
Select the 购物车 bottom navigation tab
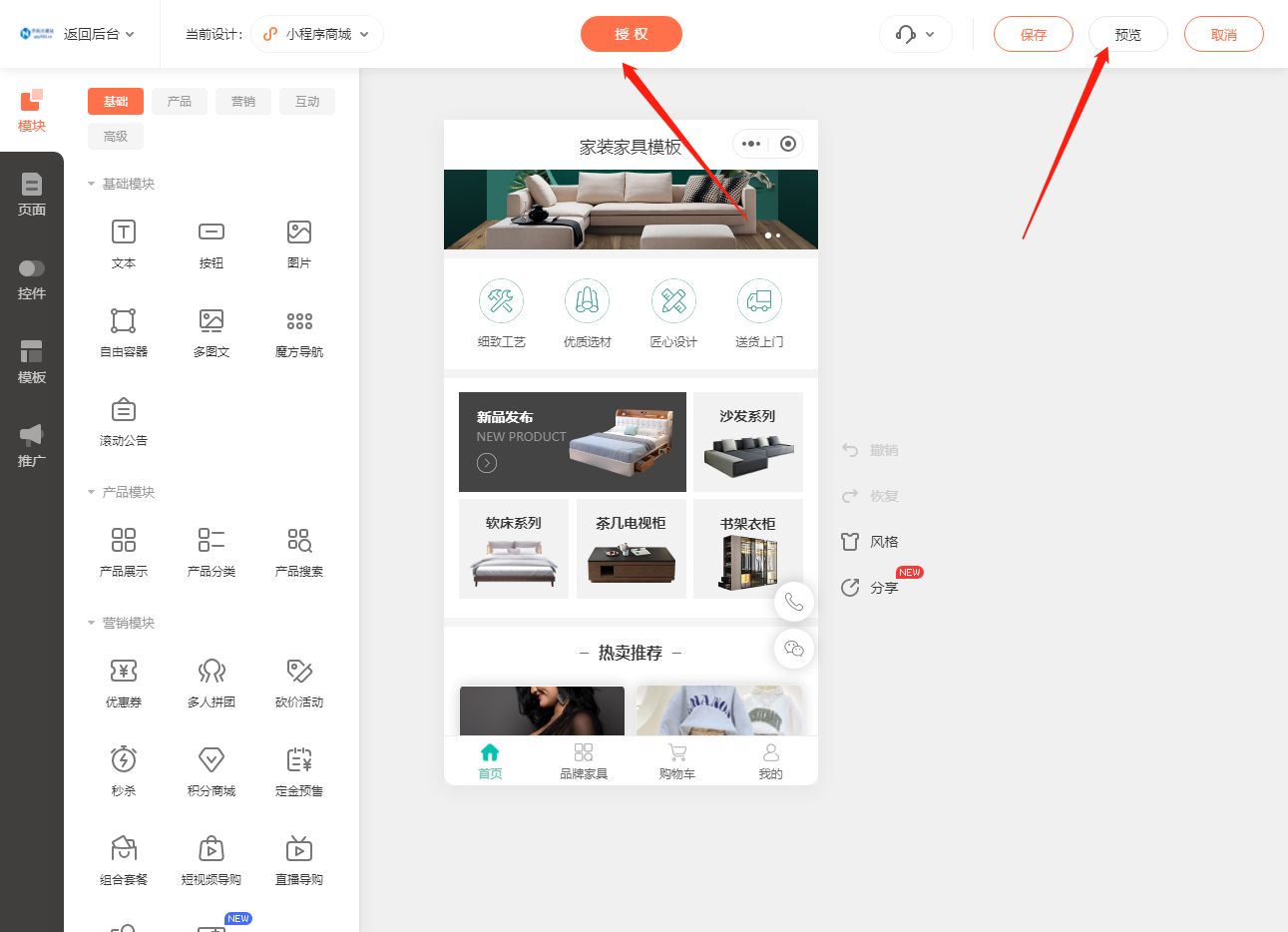[677, 761]
